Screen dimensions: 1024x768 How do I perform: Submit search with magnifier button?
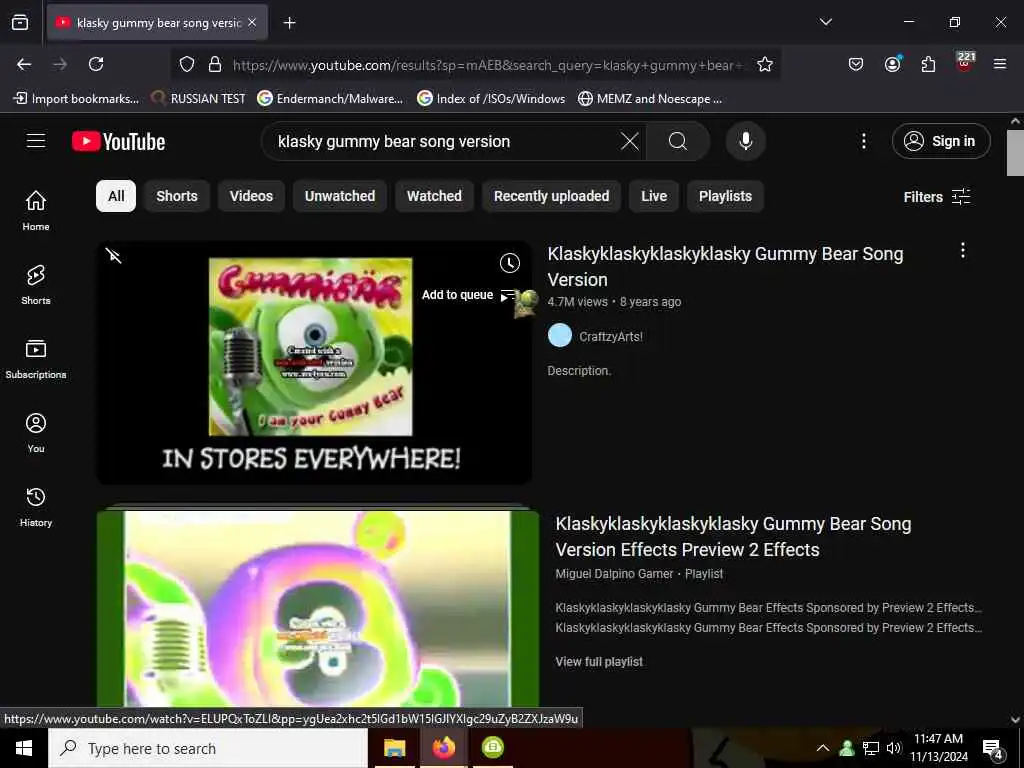point(678,141)
